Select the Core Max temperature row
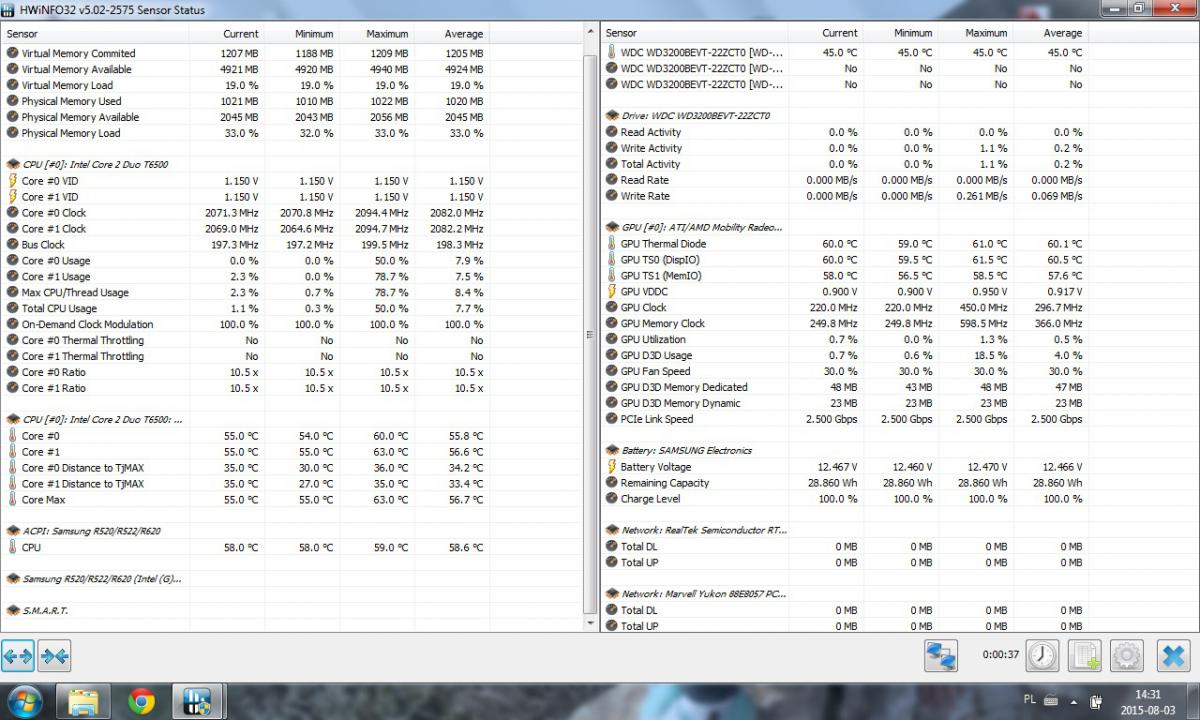The height and width of the screenshot is (720, 1200). (x=246, y=500)
